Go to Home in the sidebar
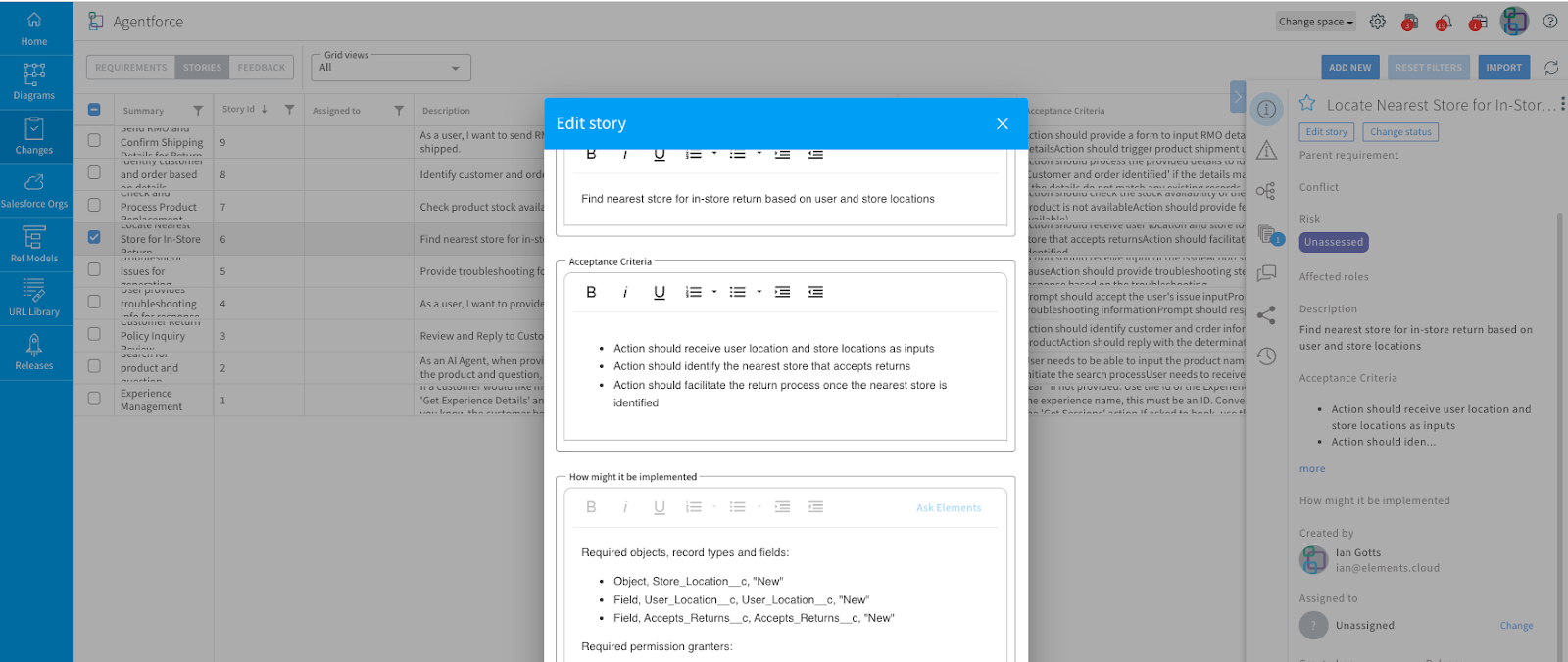 [34, 28]
